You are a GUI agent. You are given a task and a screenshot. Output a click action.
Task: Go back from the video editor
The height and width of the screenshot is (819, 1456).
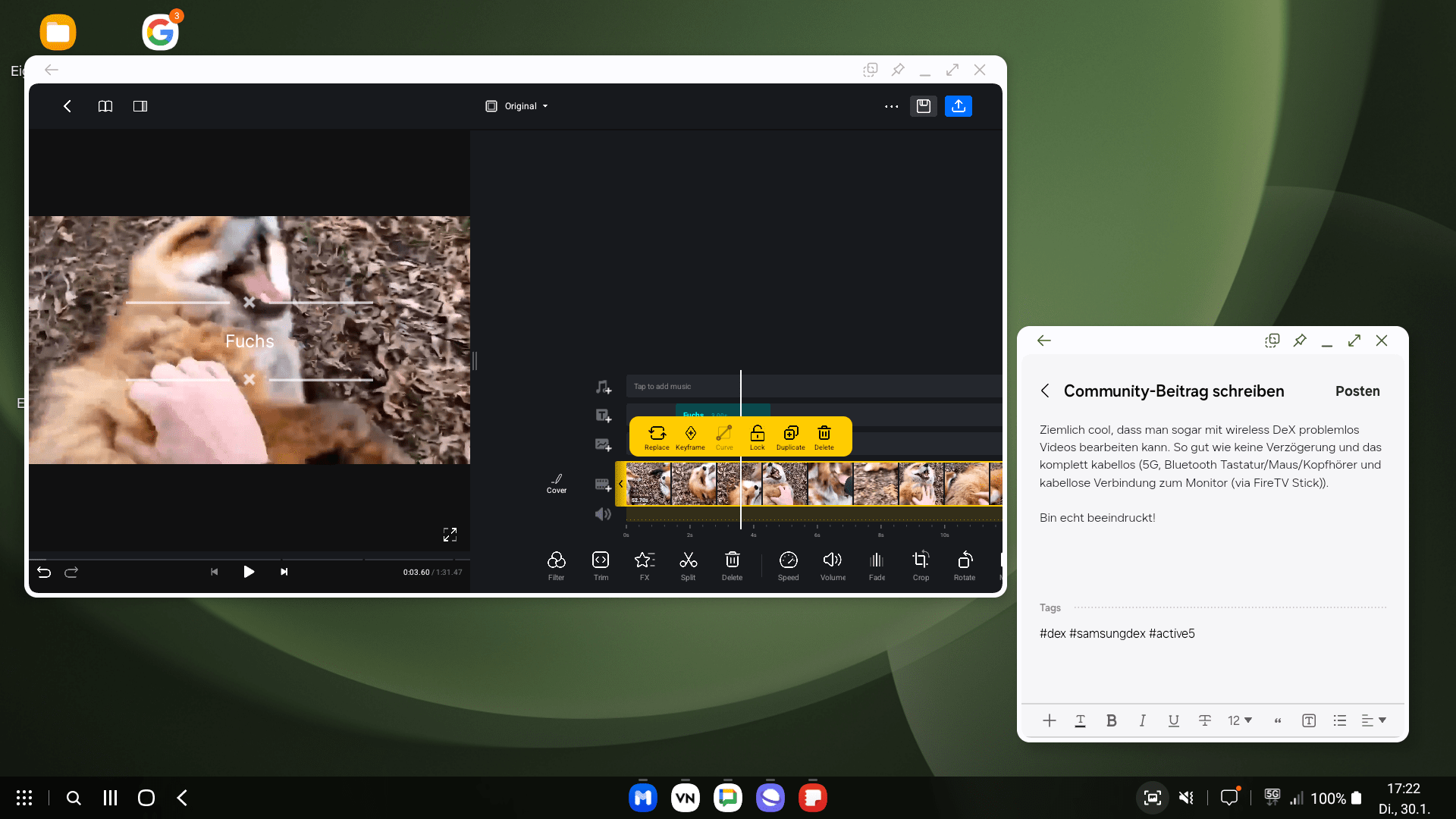click(67, 106)
